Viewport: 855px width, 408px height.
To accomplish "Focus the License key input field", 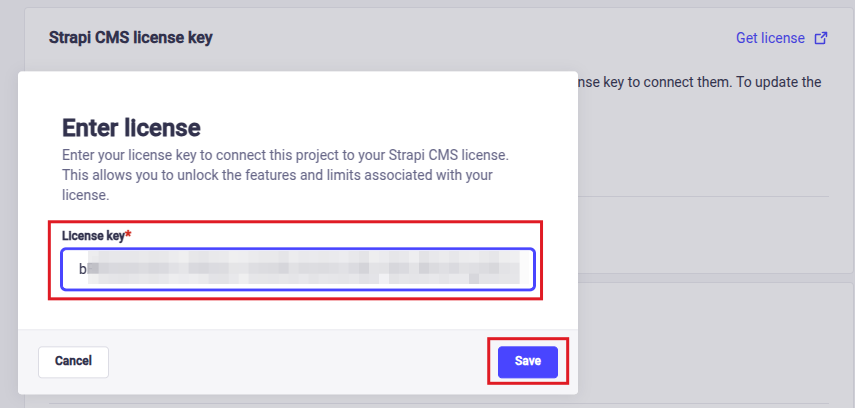I will [x=296, y=269].
